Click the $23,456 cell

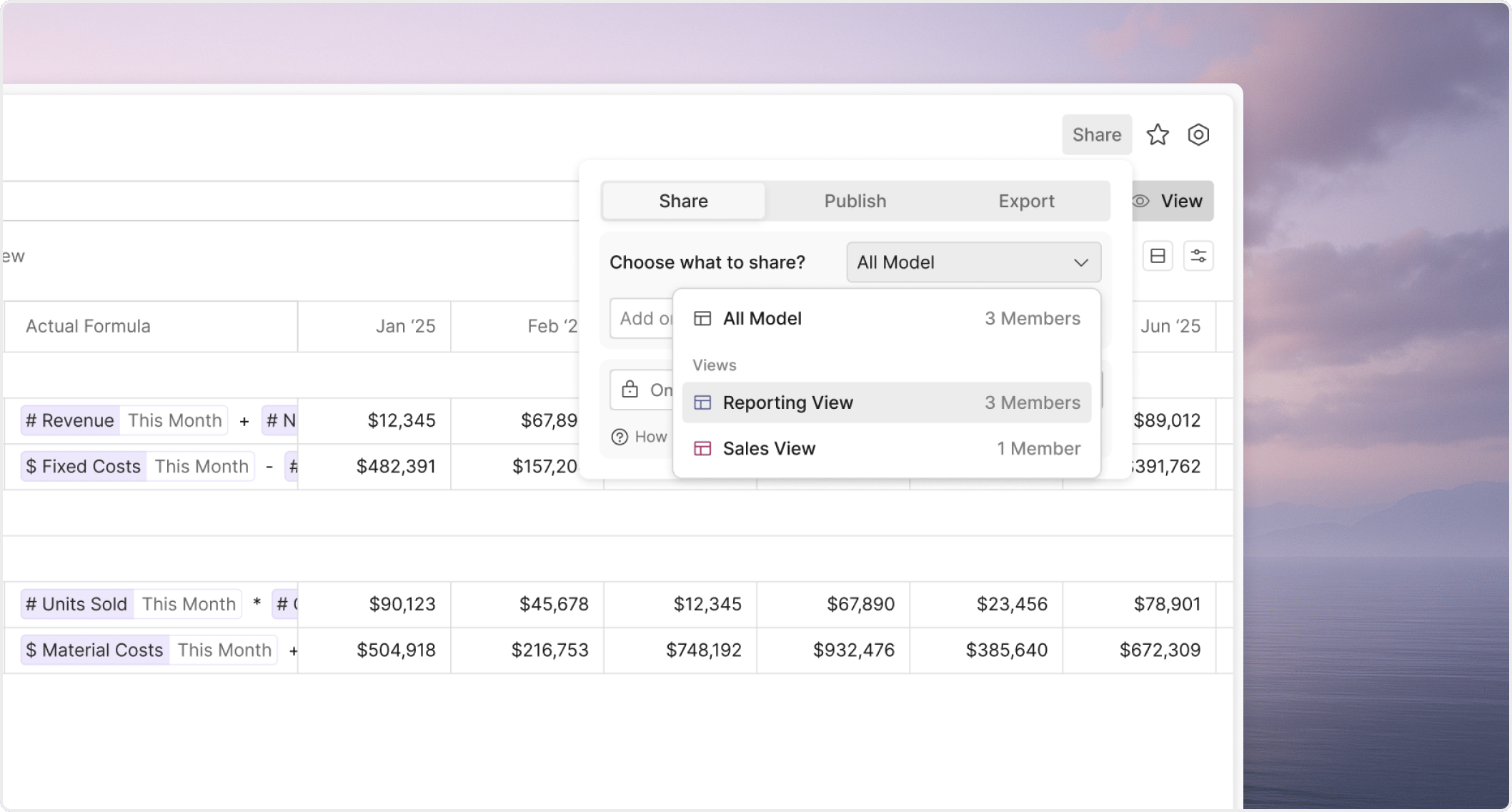click(x=986, y=604)
